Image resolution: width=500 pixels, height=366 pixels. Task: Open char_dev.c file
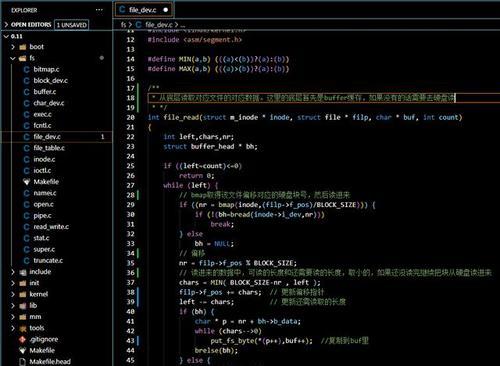[49, 103]
